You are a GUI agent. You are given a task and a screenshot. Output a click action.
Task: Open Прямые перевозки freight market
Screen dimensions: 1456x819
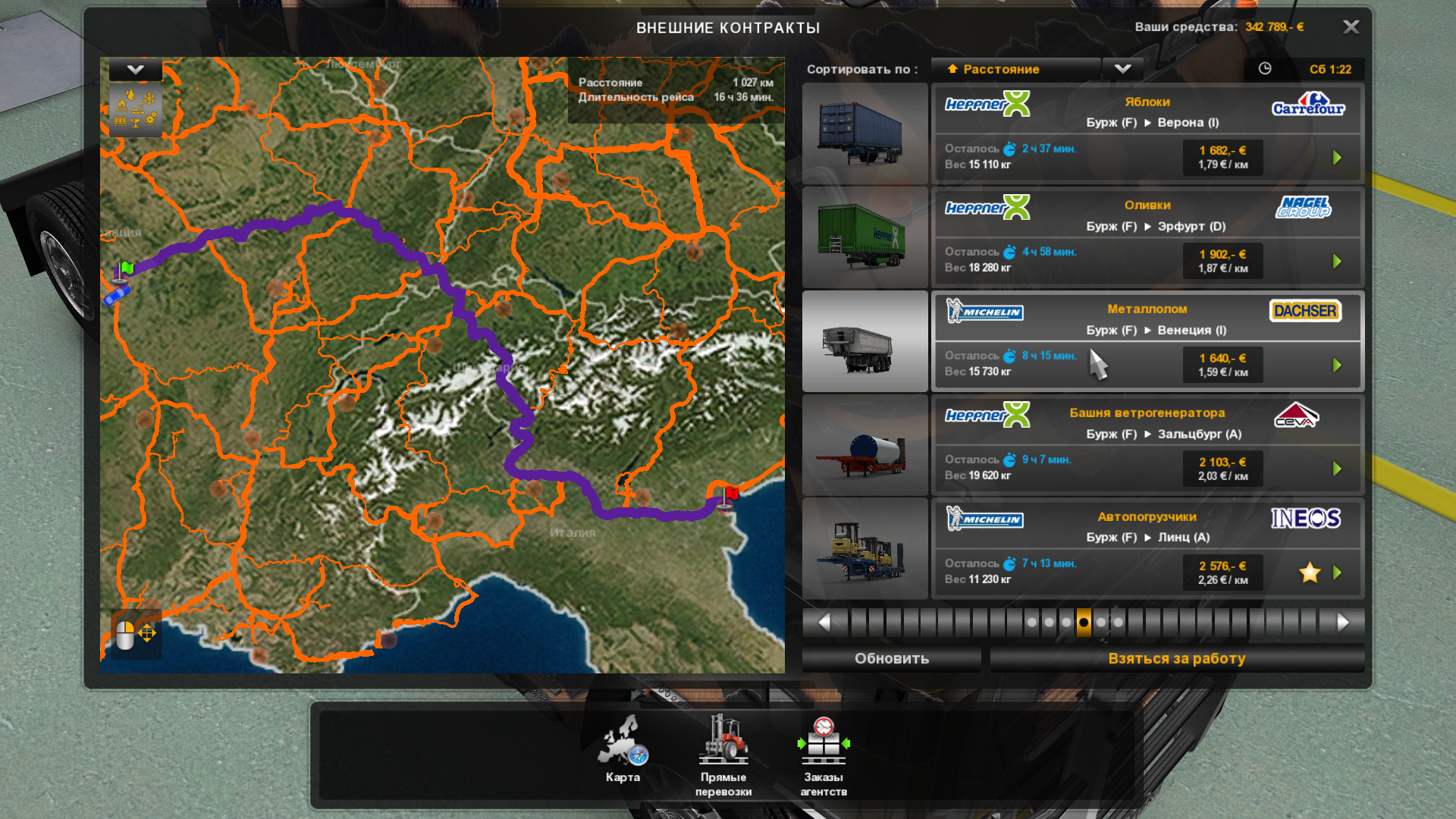coord(723,755)
